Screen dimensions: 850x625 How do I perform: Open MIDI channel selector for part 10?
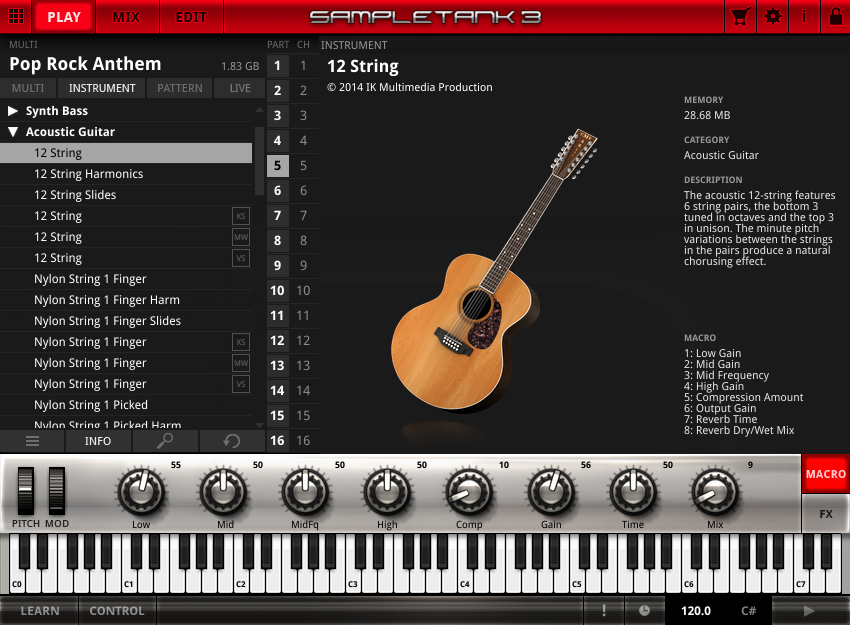pos(304,291)
